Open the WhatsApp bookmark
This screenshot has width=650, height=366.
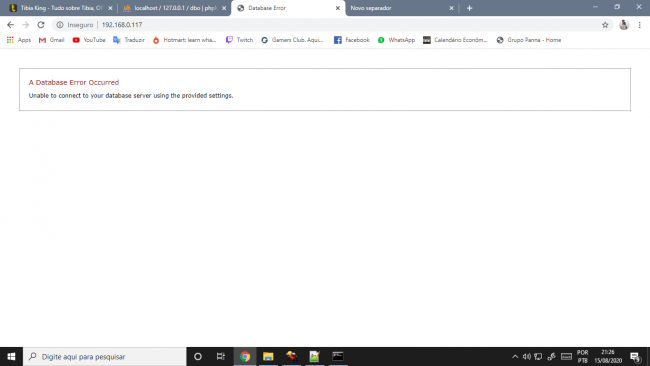click(x=396, y=40)
